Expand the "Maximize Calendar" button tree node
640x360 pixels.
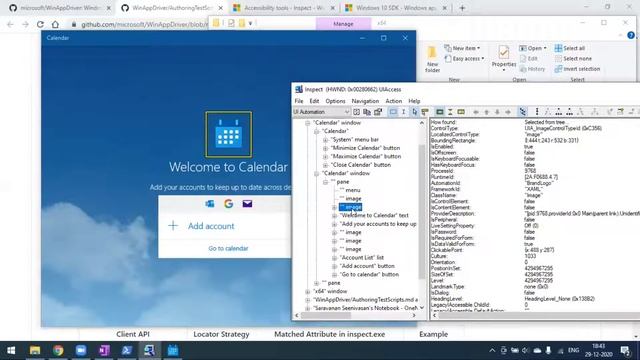pos(325,156)
